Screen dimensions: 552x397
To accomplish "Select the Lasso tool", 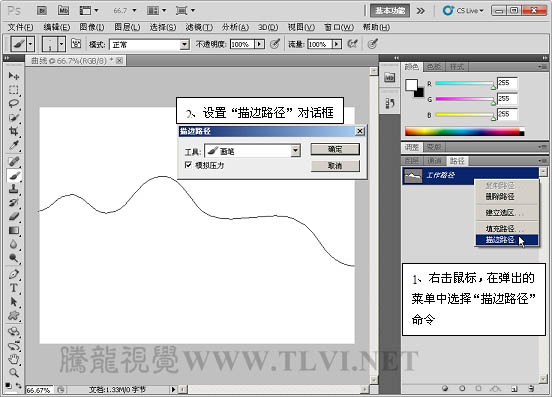I will pyautogui.click(x=14, y=103).
